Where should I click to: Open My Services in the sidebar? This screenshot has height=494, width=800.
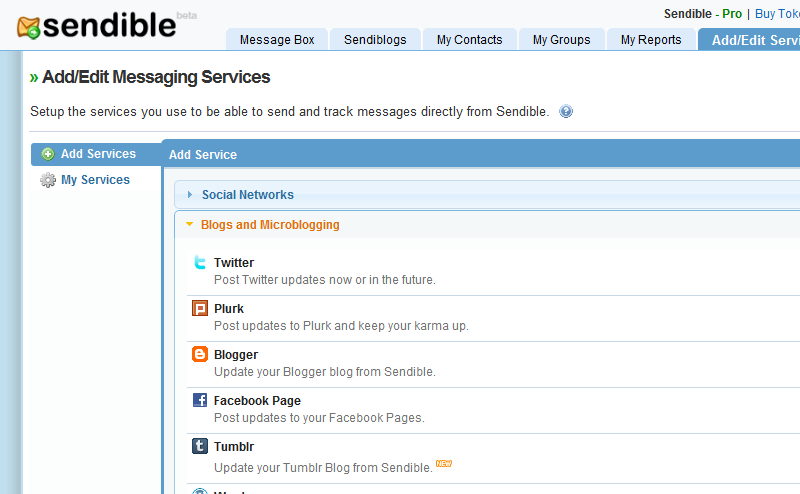point(95,180)
